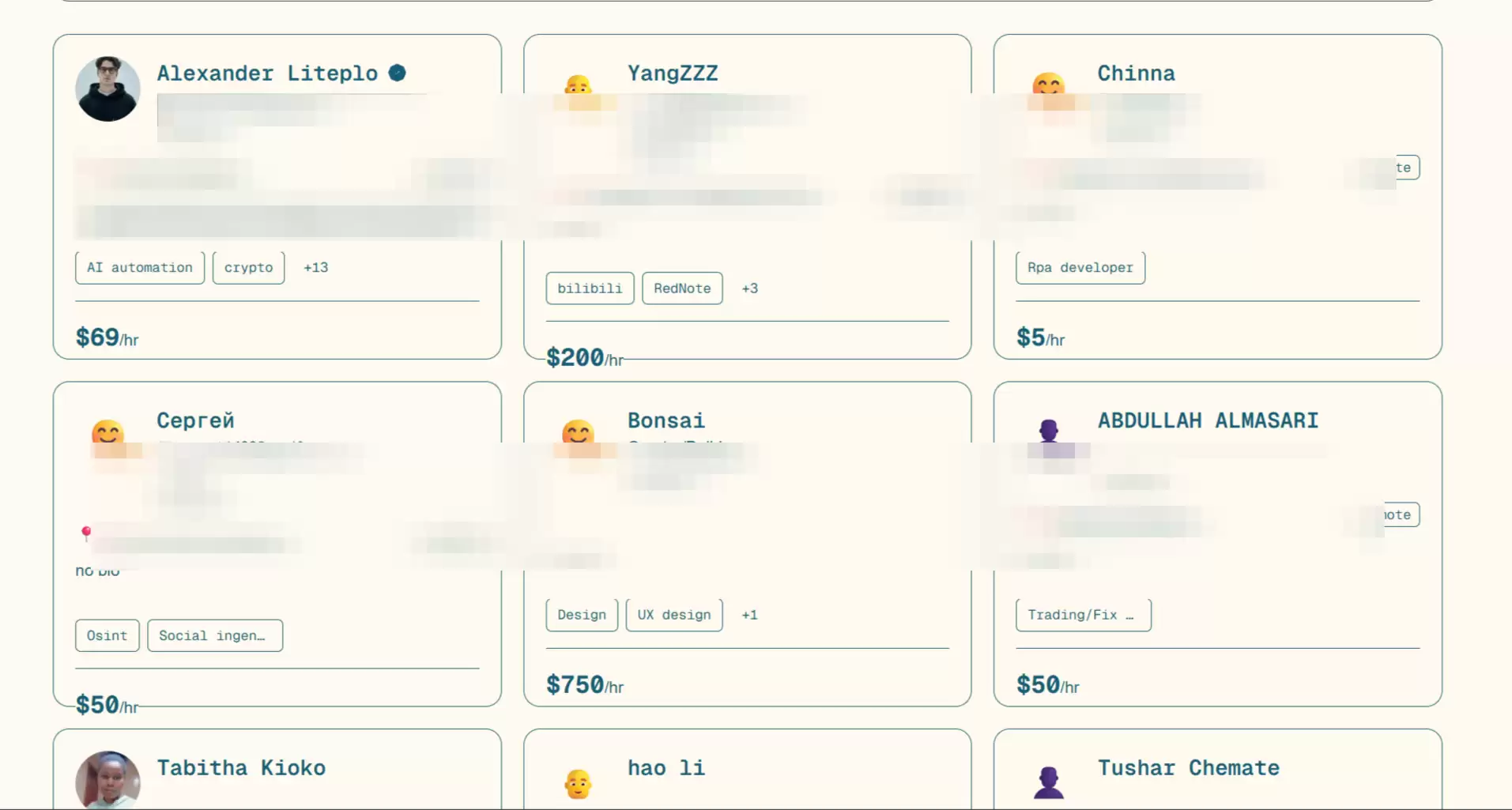1512x810 pixels.
Task: Click Tabitha Kioko's profile photo
Action: [107, 779]
